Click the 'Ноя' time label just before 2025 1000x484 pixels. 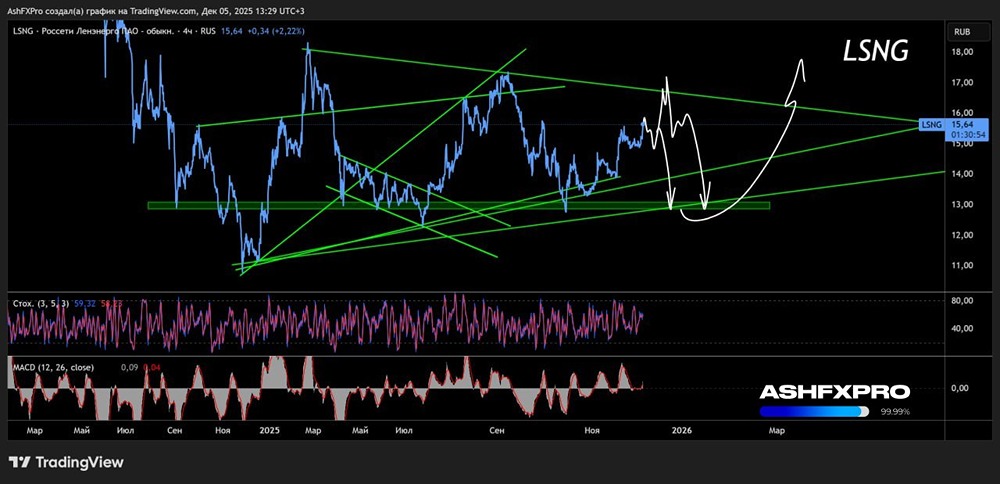[x=222, y=431]
